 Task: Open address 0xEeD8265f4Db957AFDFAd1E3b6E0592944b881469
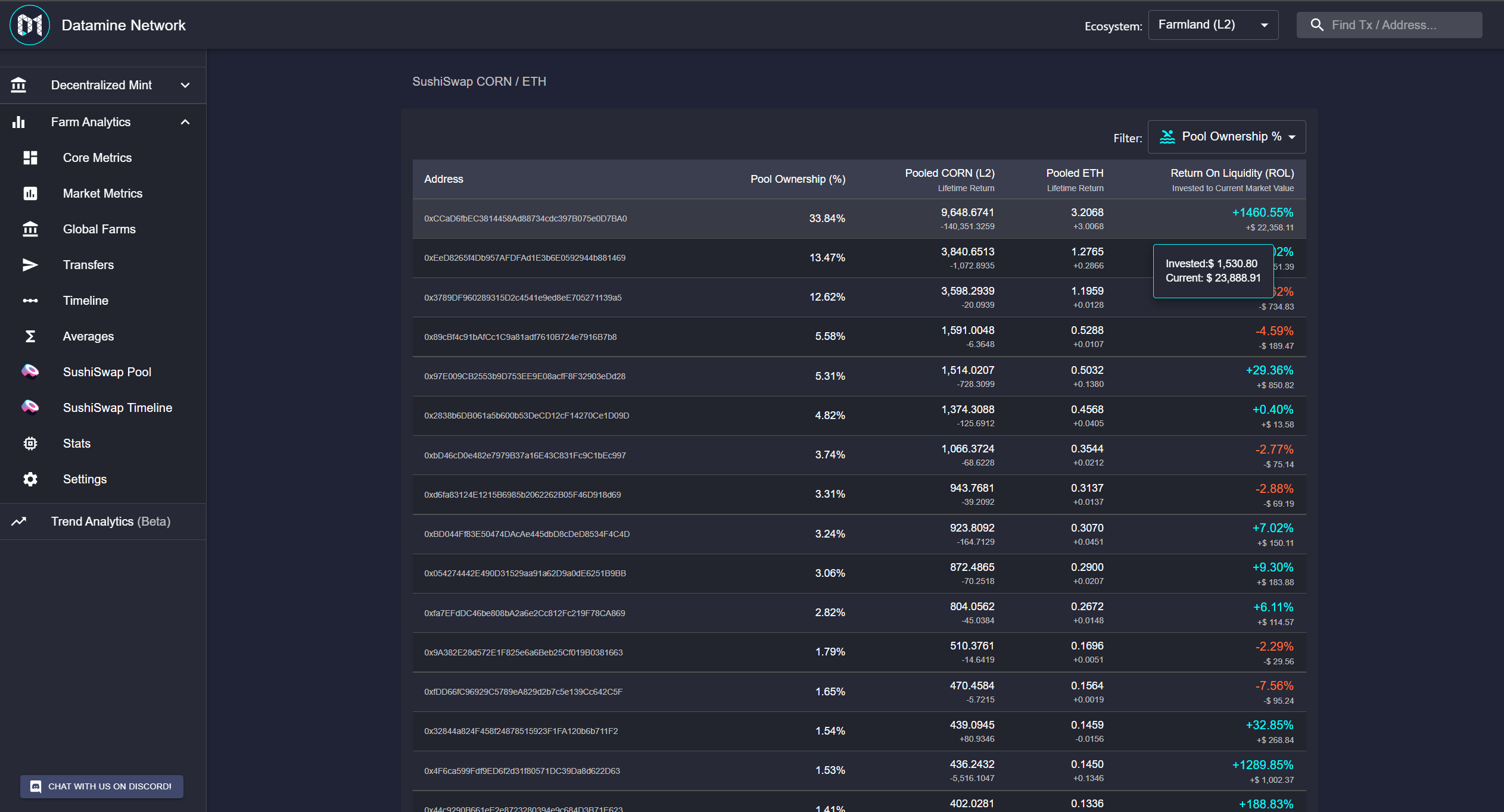[x=525, y=258]
